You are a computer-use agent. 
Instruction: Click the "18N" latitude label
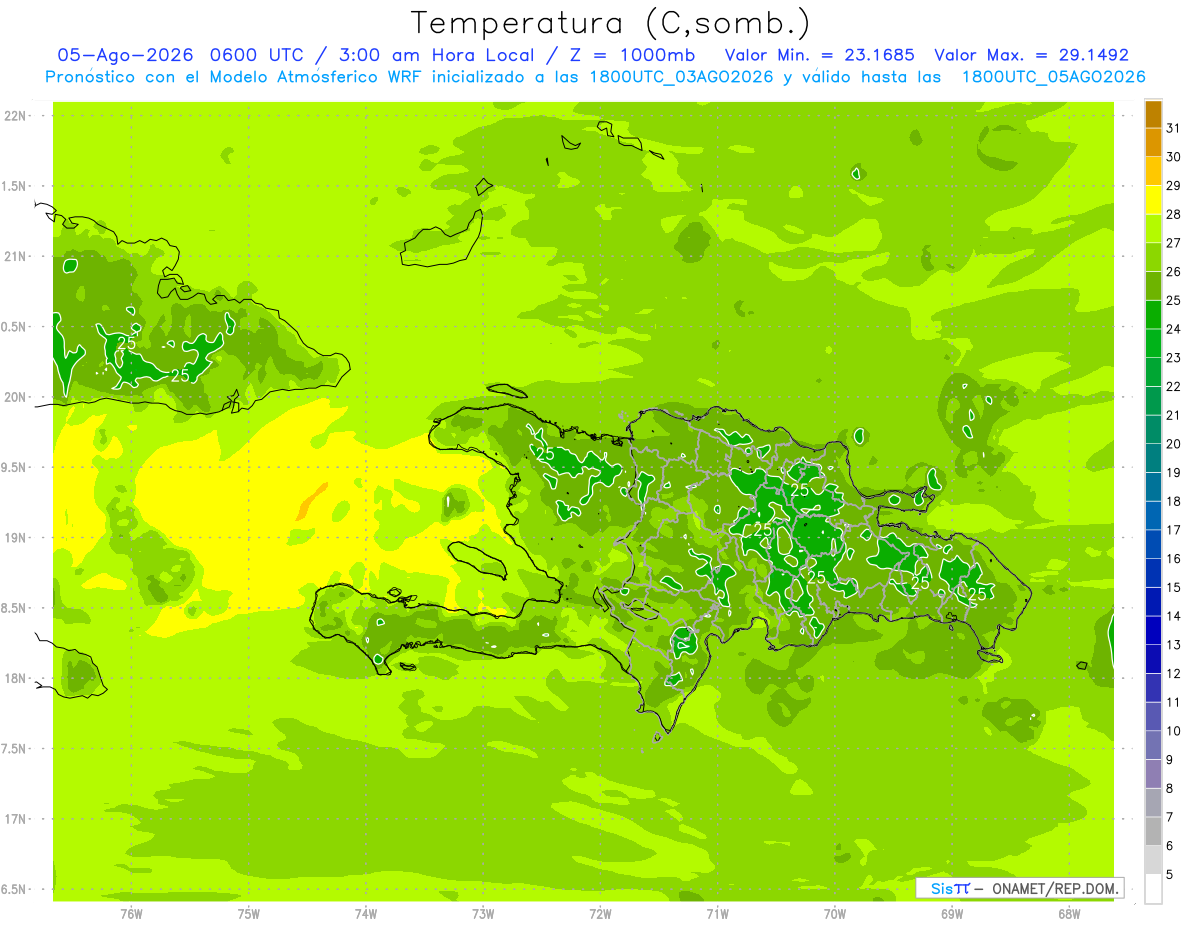(x=15, y=679)
